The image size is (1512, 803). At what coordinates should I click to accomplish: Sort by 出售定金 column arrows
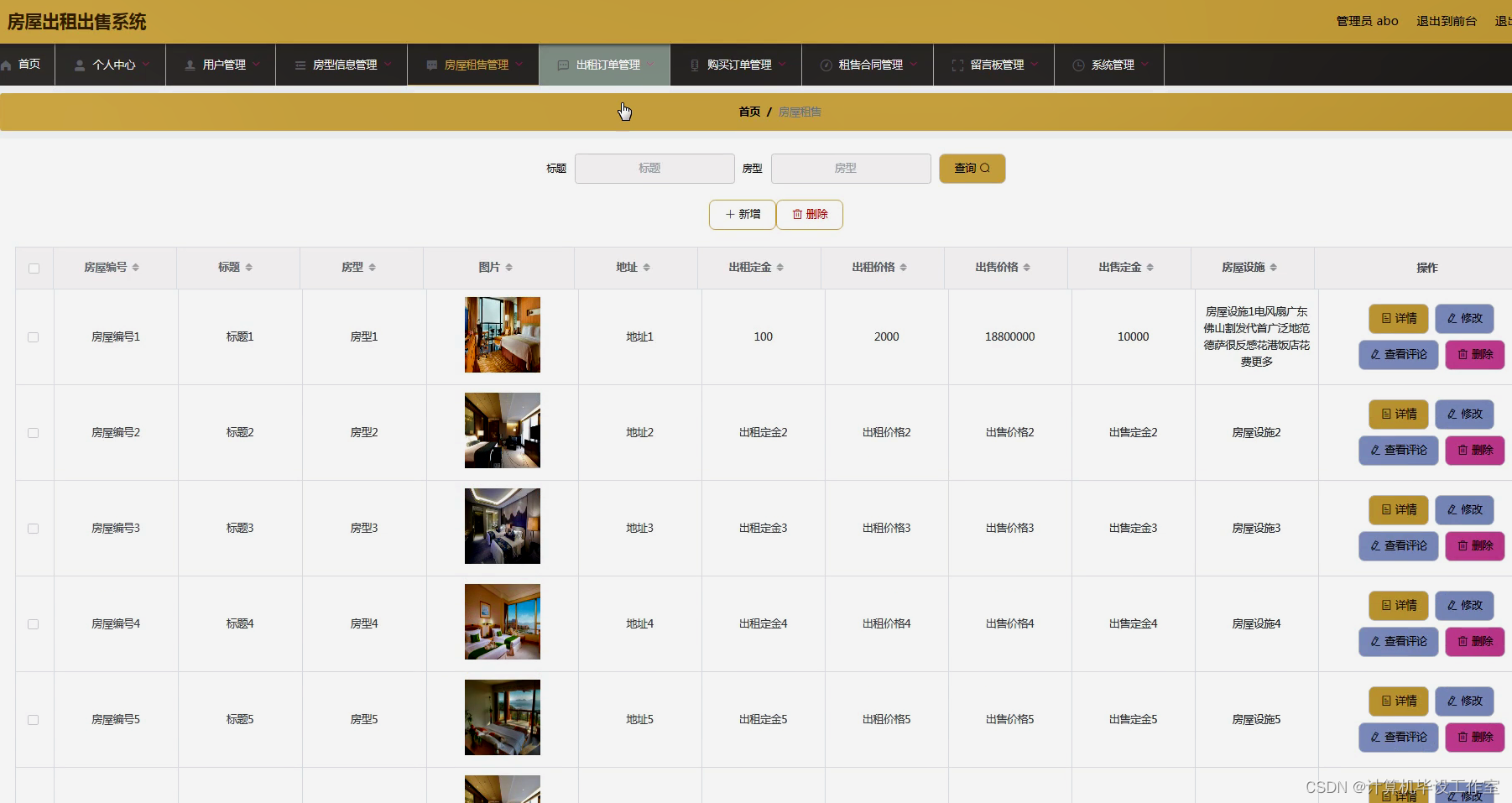tap(1150, 267)
